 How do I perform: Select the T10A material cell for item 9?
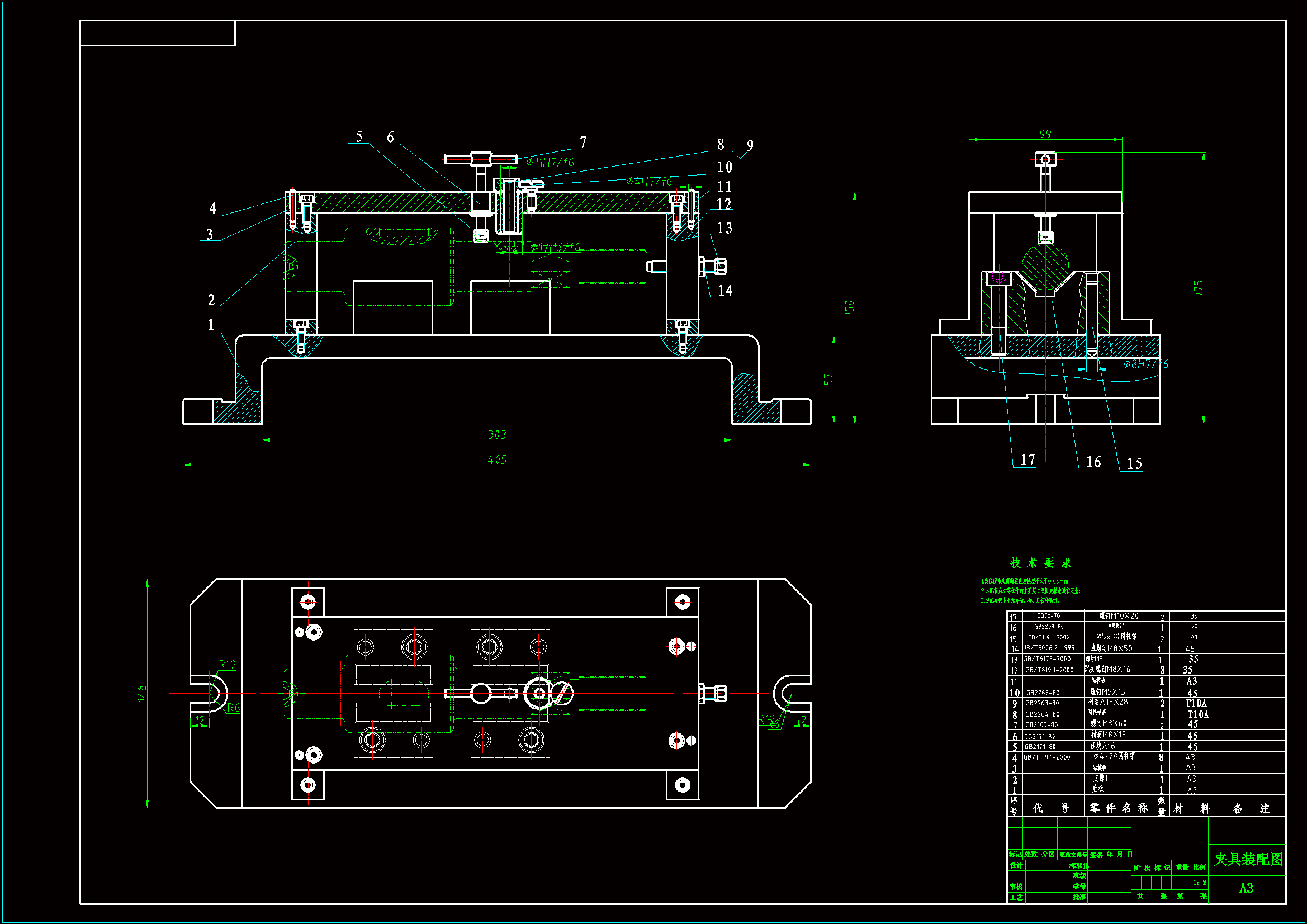coord(1195,703)
